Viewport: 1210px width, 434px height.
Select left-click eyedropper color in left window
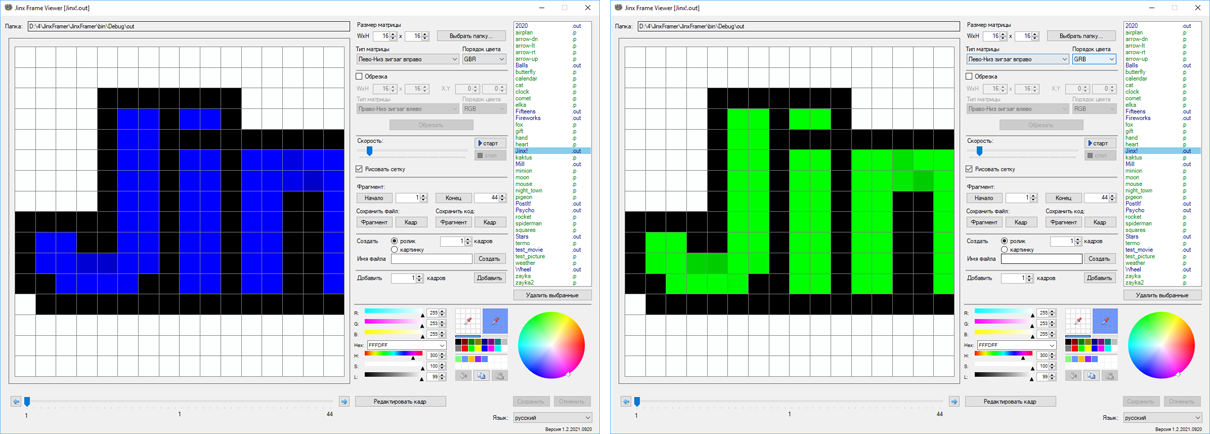(x=468, y=321)
